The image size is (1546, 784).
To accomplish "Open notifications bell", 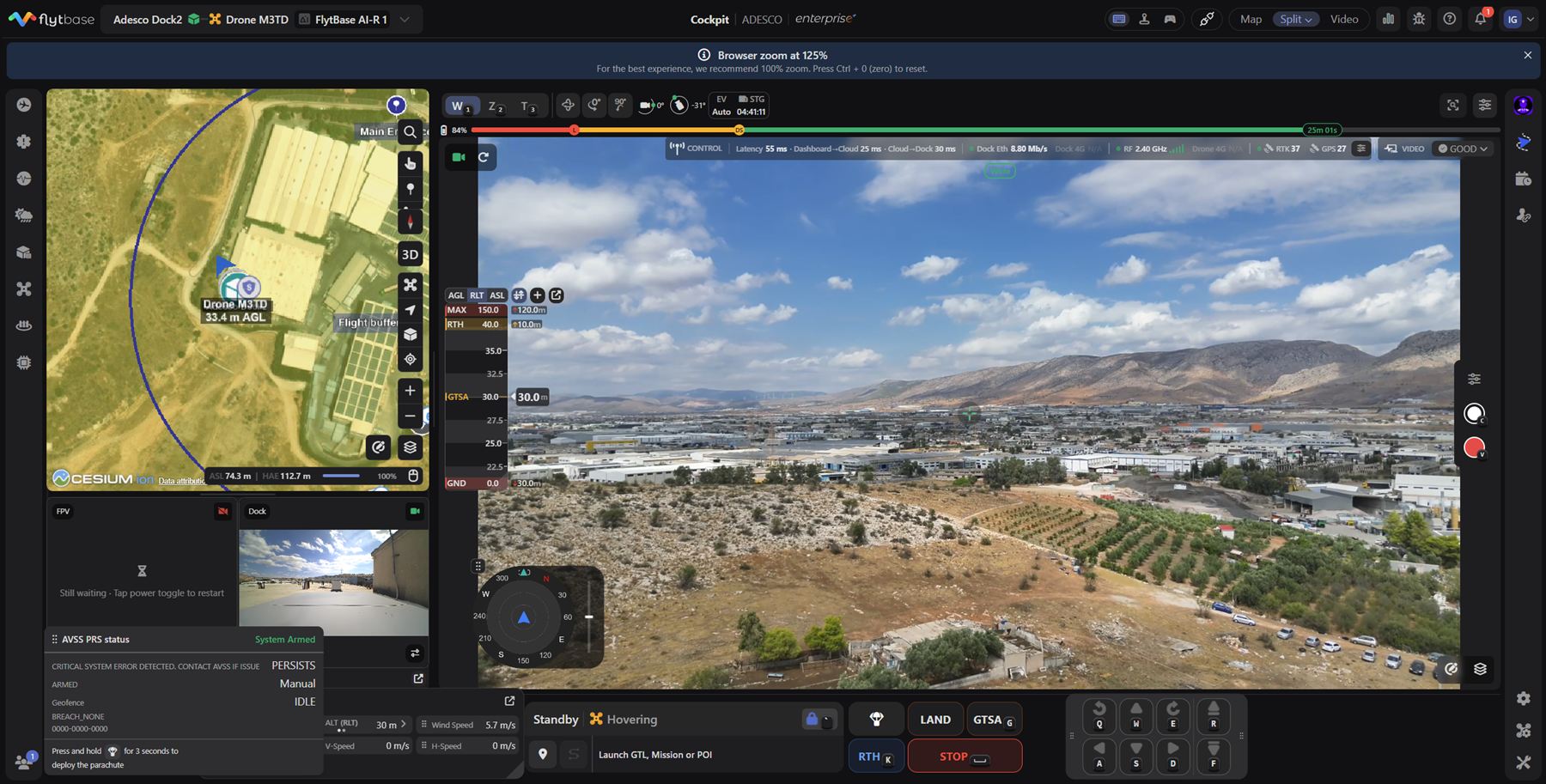I will (1481, 19).
